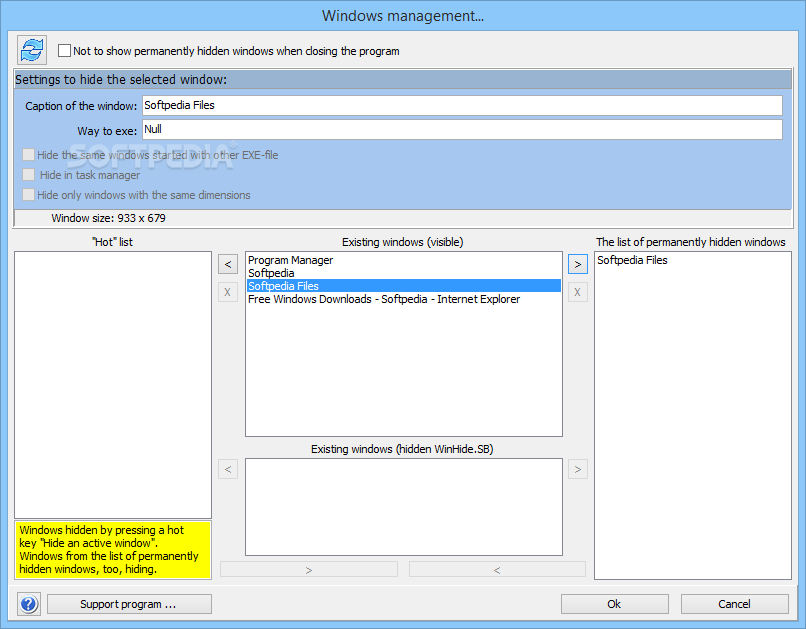Dismiss dialog with Cancel button
The width and height of the screenshot is (806, 629).
click(x=735, y=604)
